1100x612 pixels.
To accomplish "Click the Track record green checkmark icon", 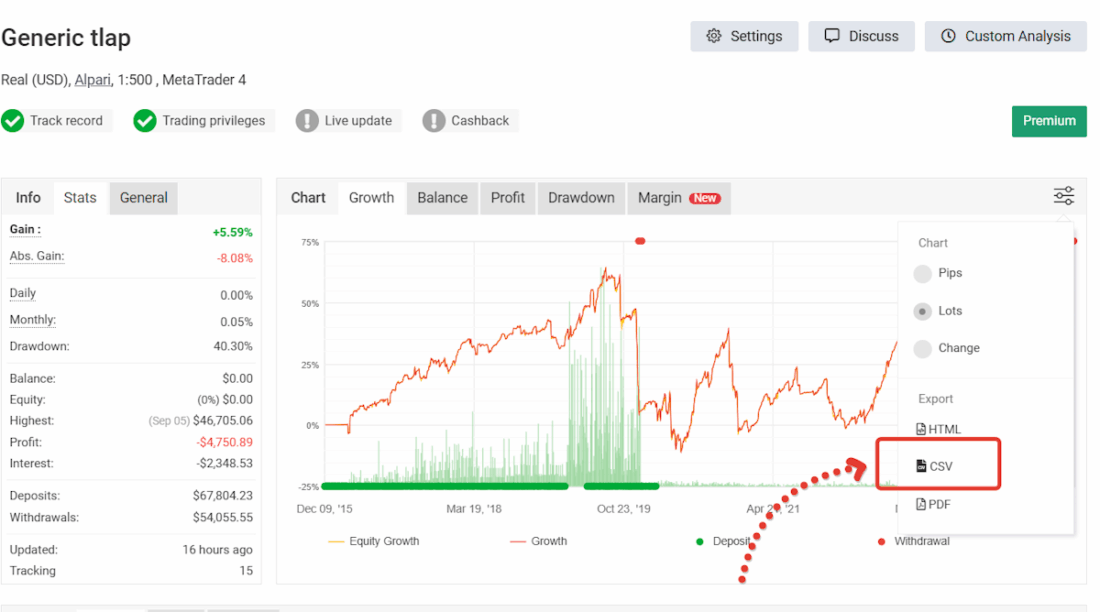I will coord(13,121).
